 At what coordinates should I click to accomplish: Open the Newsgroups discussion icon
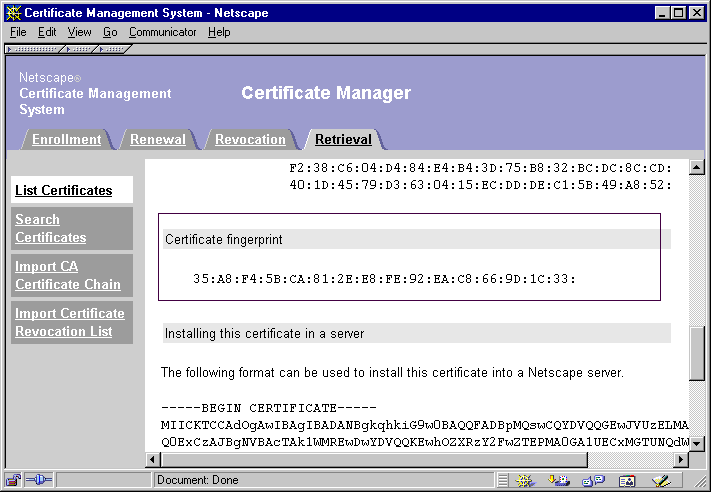pos(593,480)
